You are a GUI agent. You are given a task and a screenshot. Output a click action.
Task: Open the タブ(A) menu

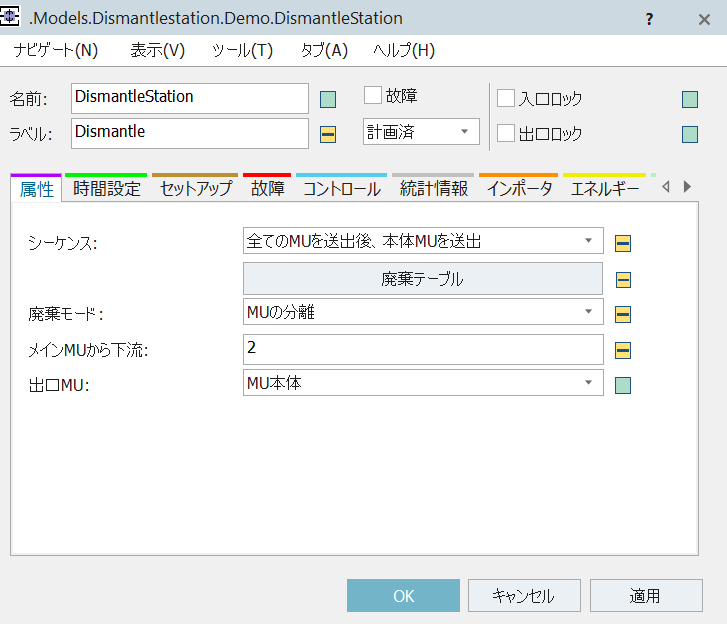coord(324,50)
